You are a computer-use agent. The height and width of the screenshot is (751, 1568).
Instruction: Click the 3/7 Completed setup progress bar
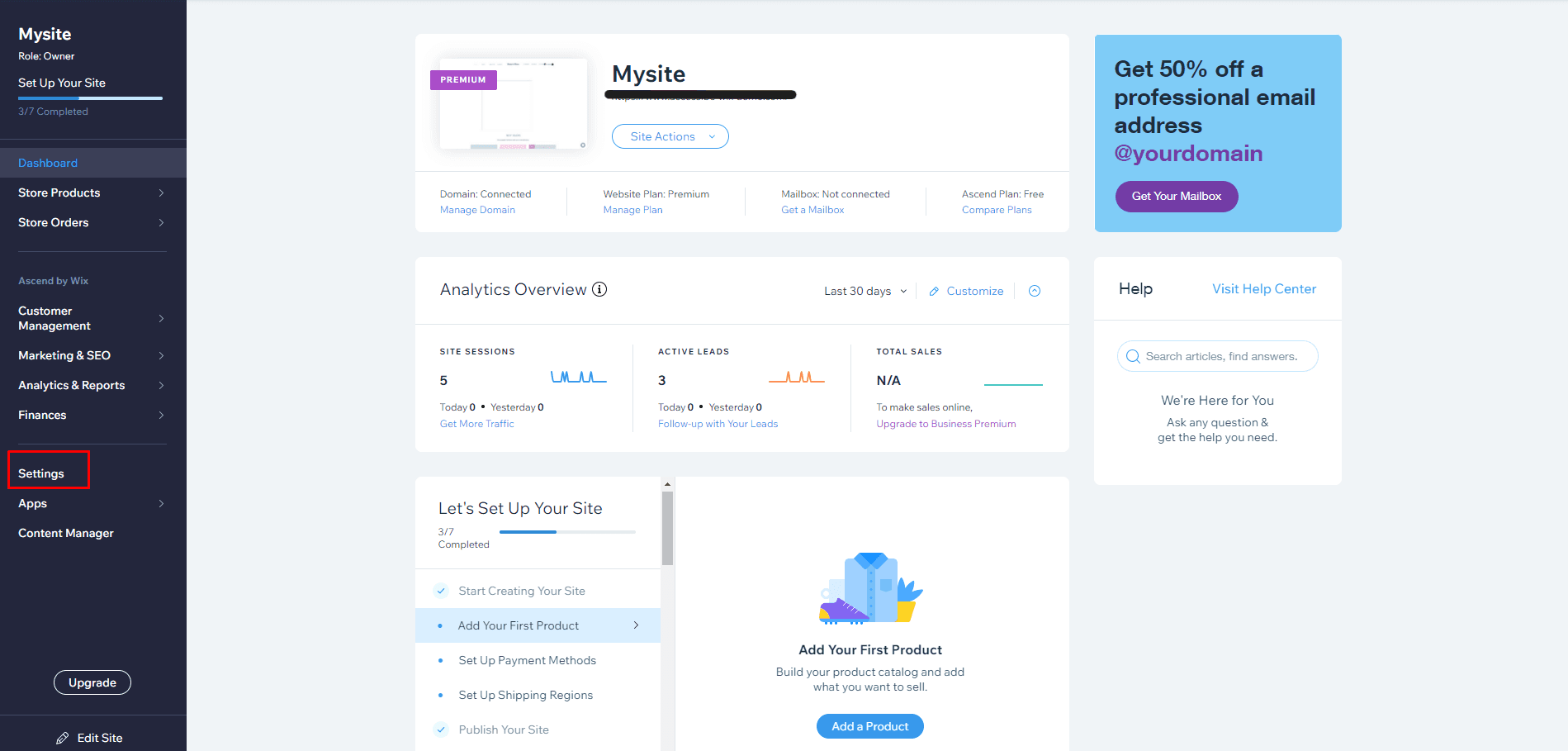coord(568,532)
